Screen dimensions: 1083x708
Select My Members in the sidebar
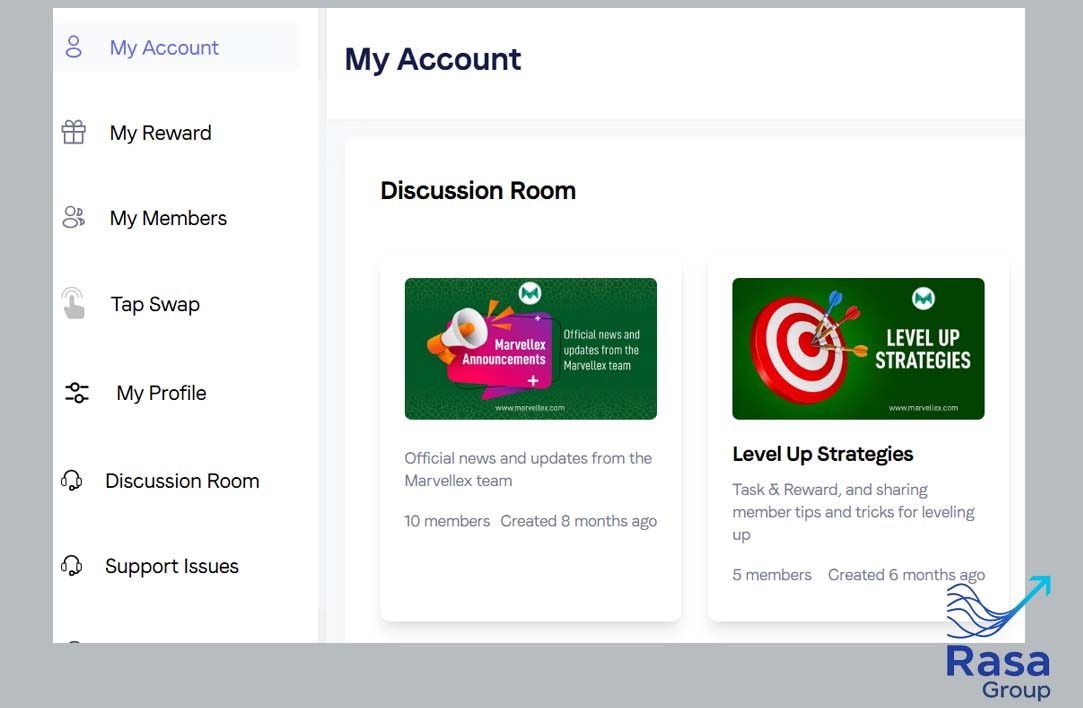[168, 218]
